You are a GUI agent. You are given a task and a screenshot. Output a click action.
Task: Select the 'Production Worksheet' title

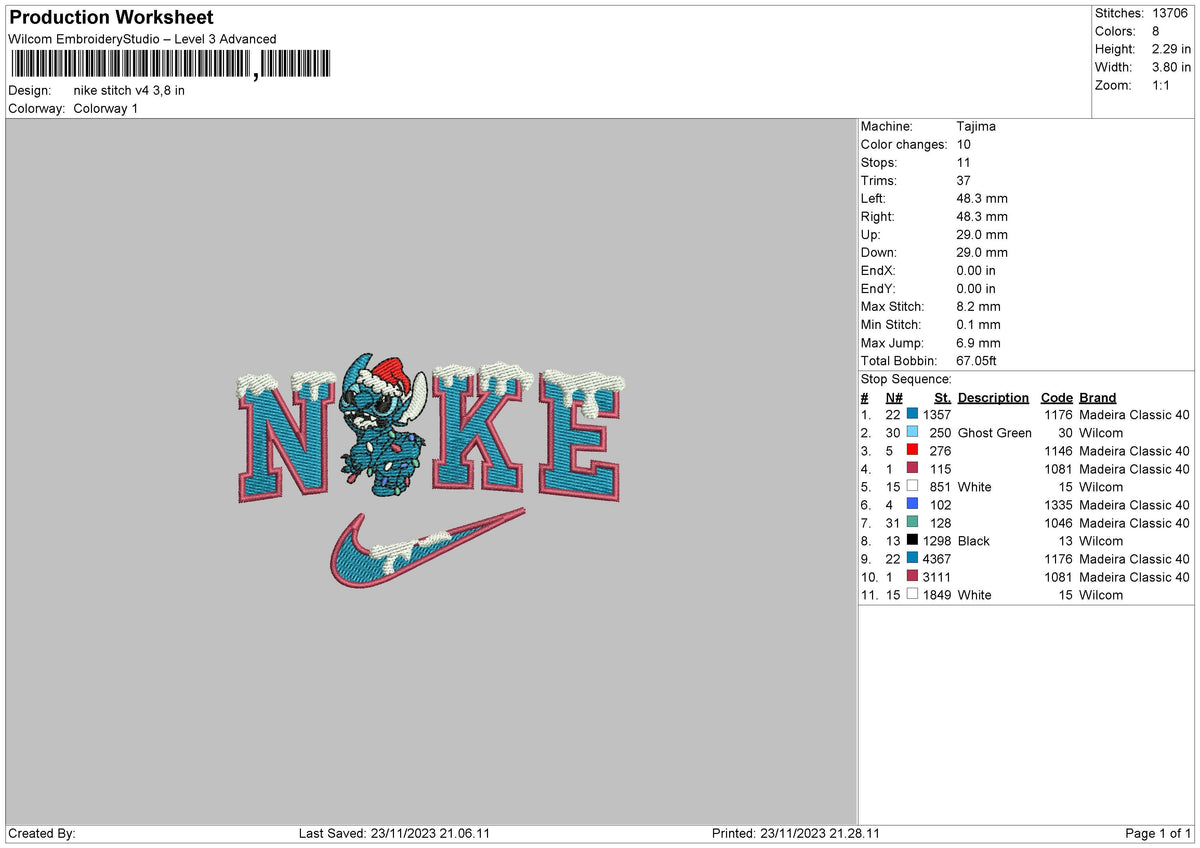[x=111, y=18]
